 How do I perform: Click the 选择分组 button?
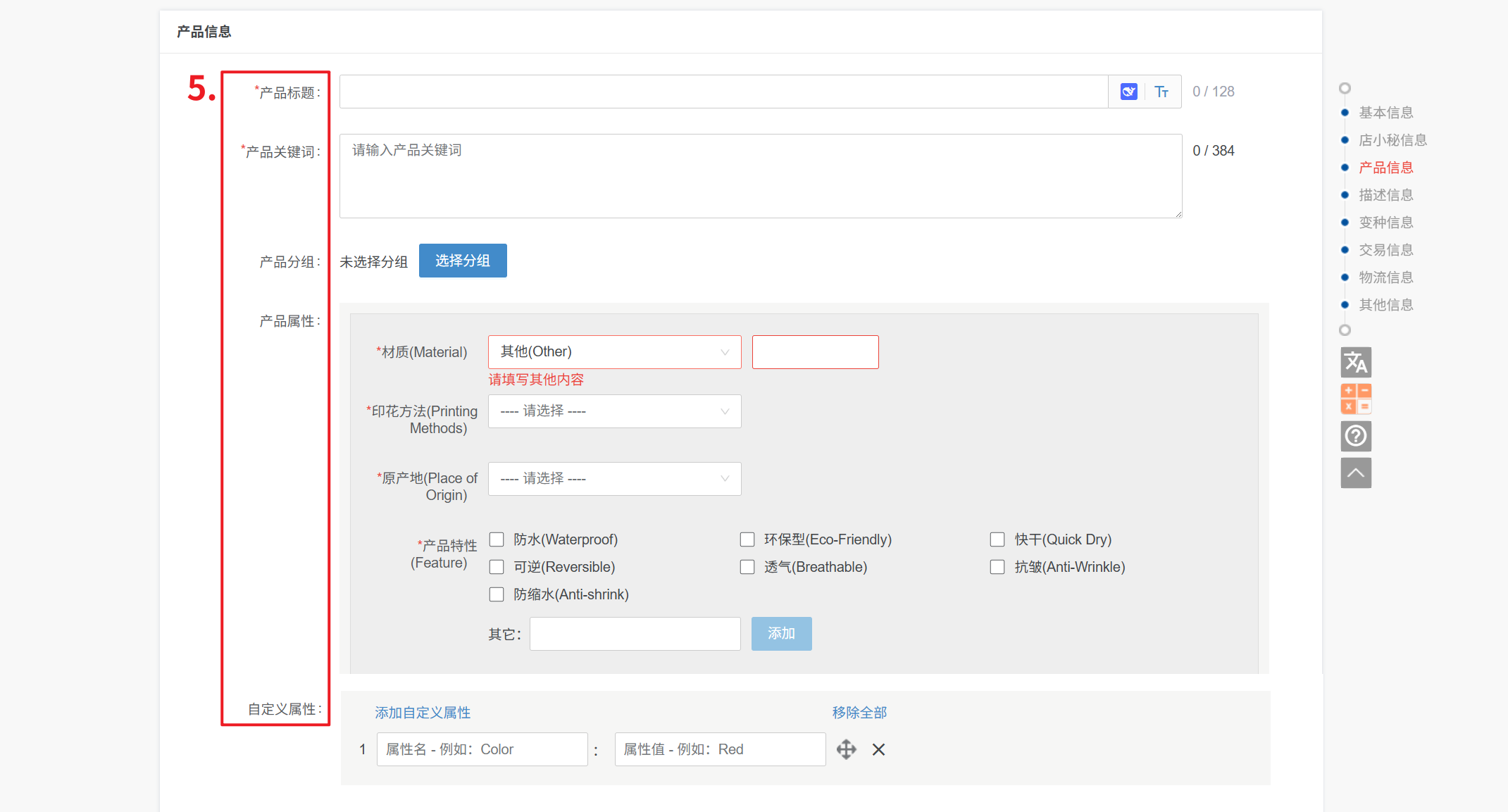(x=463, y=261)
